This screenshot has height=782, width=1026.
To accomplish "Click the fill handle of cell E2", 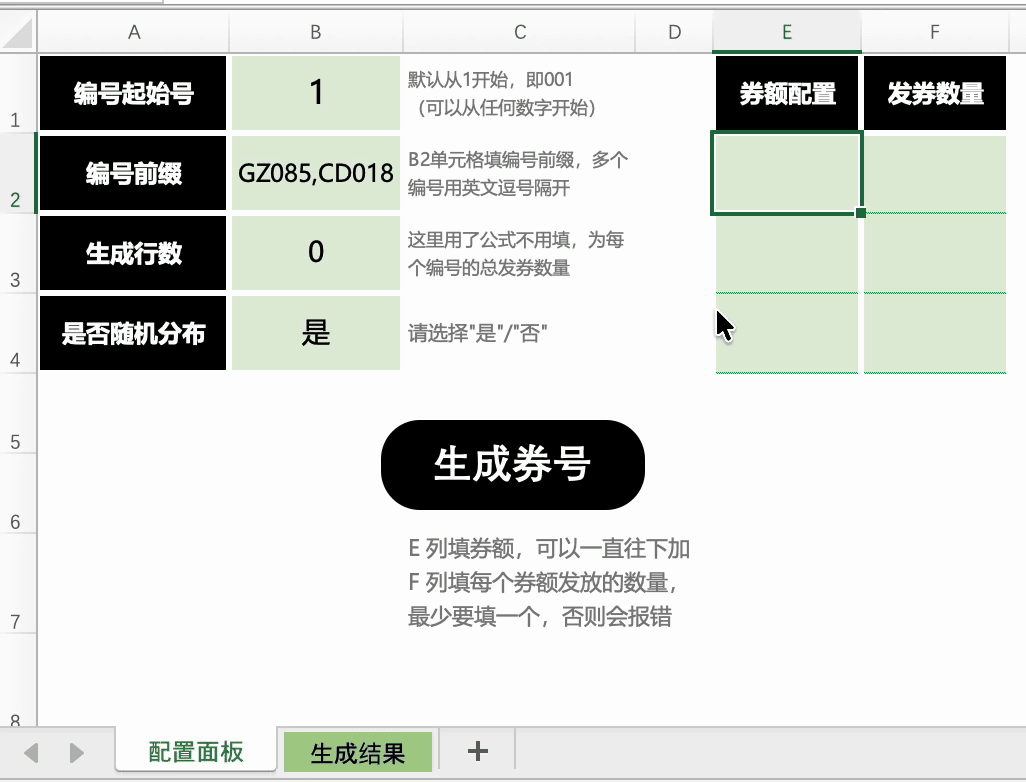I will coord(860,213).
